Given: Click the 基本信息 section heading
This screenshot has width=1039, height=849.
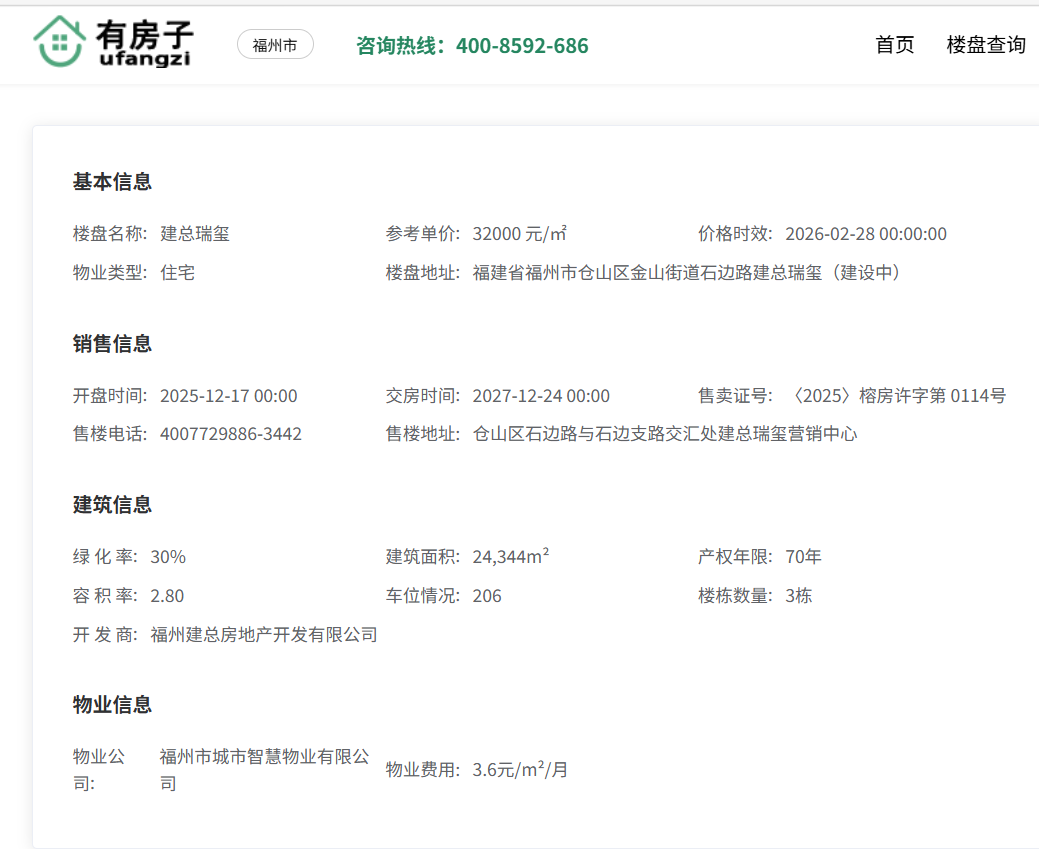Looking at the screenshot, I should [x=112, y=182].
